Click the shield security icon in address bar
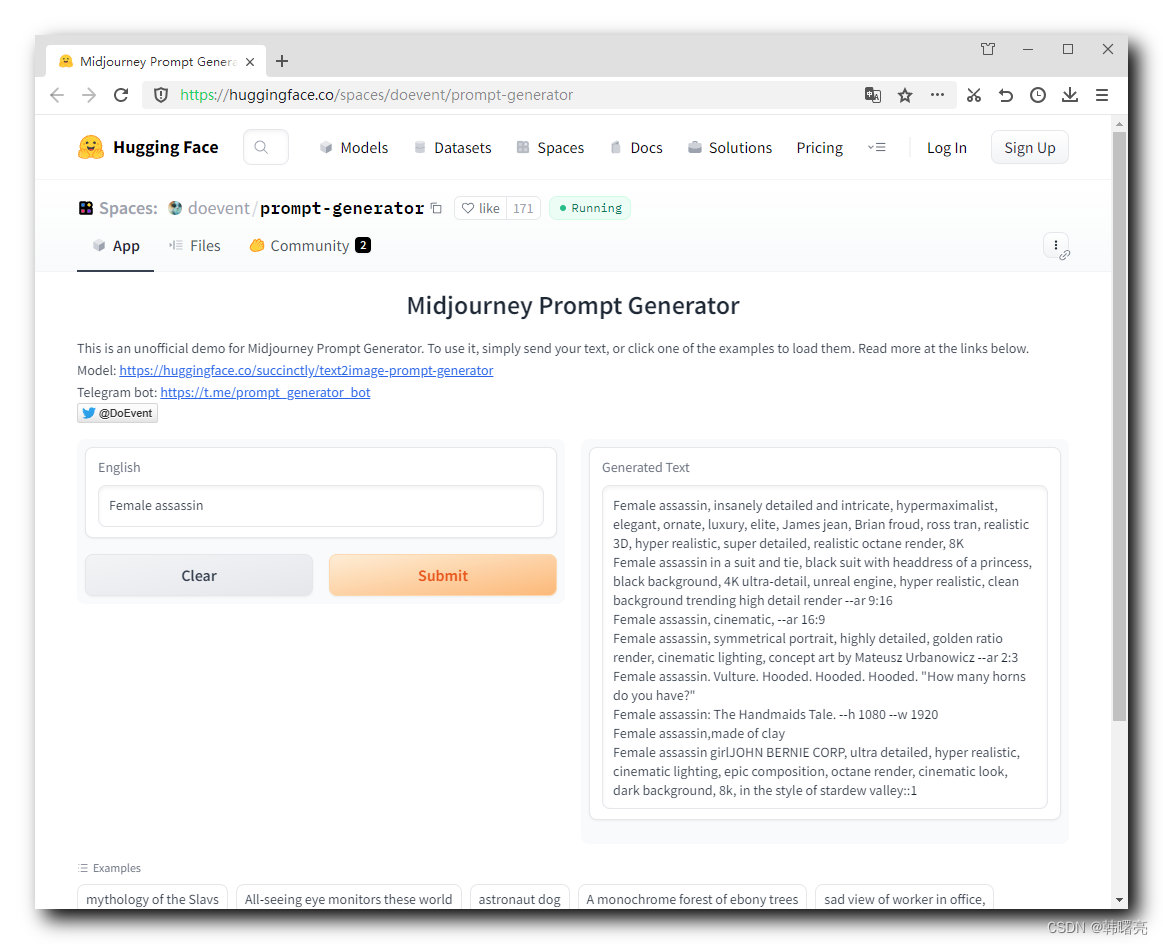This screenshot has height=944, width=1163. 160,95
